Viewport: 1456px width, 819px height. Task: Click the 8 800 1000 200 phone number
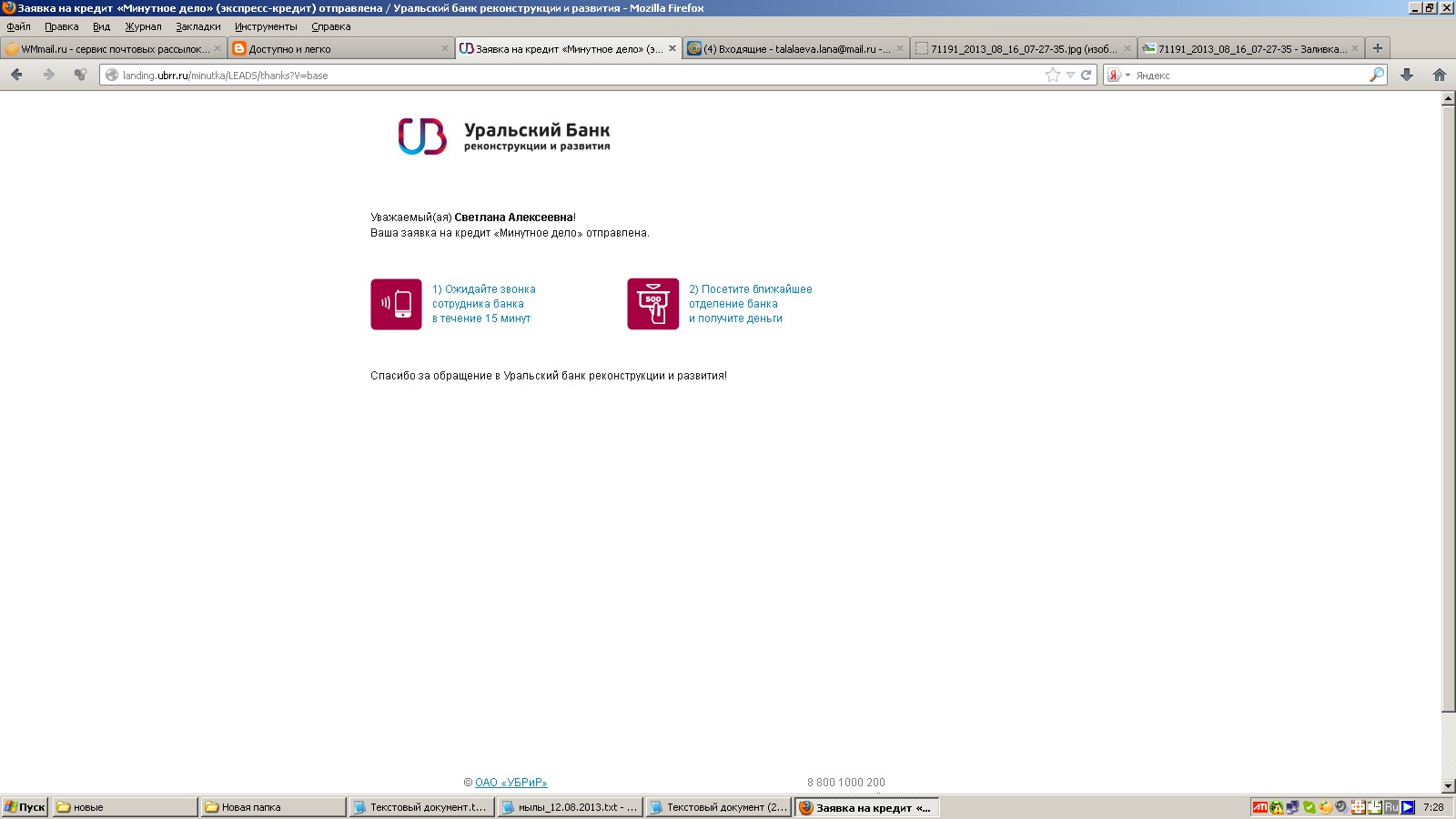point(846,783)
